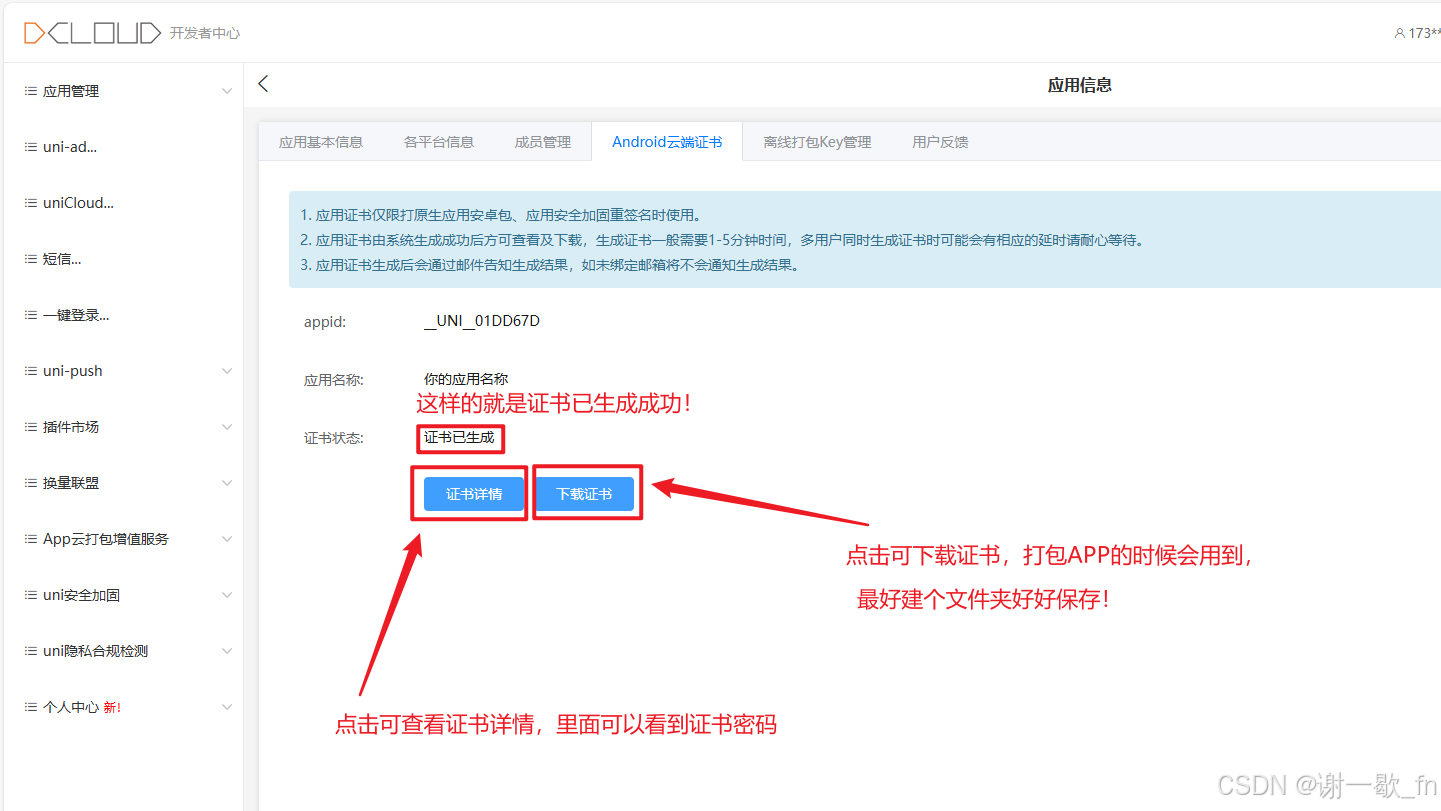1441x811 pixels.
Task: Click the 应用名称: field label
Action: pyautogui.click(x=334, y=380)
